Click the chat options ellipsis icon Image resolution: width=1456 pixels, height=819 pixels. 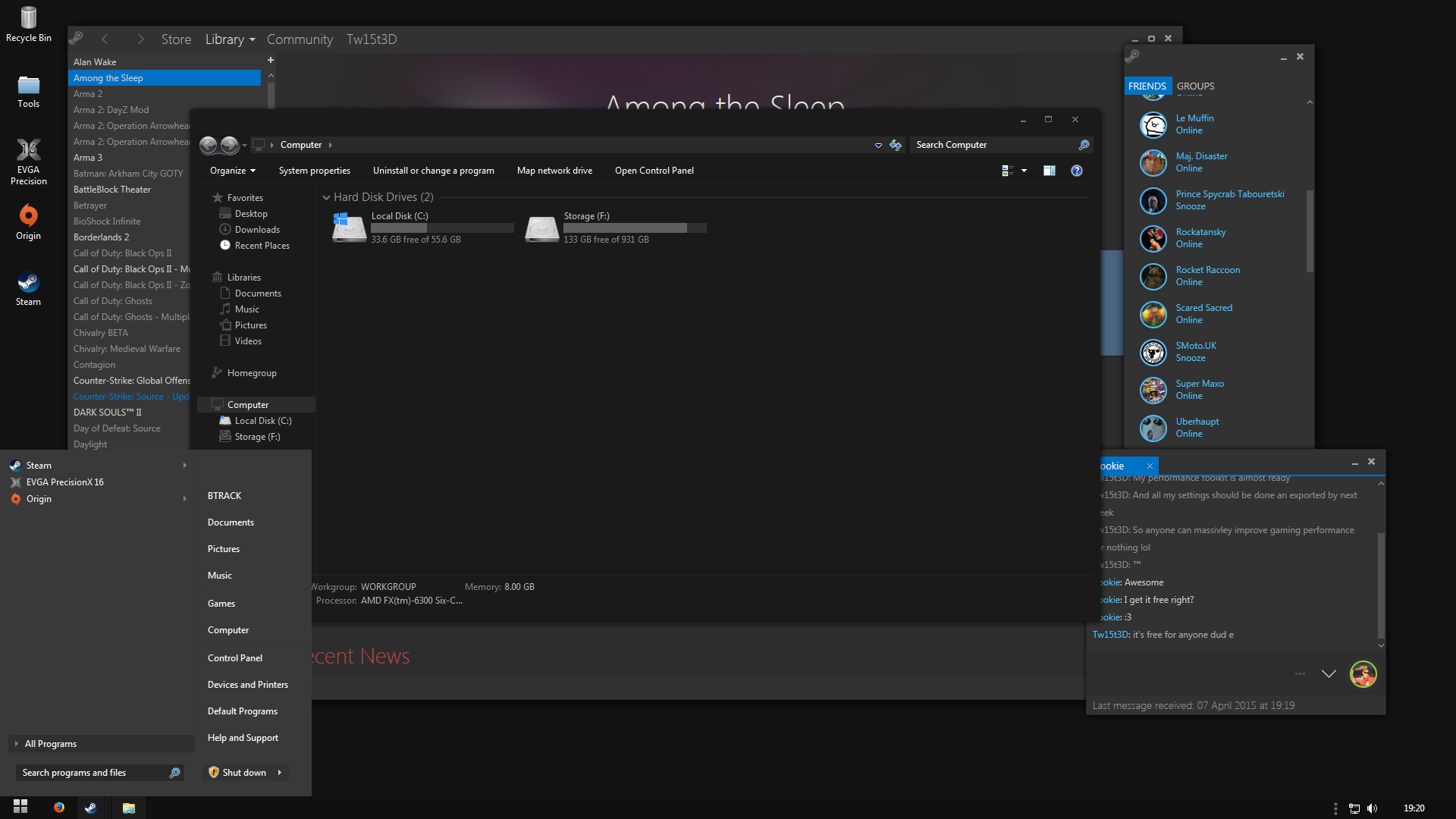pyautogui.click(x=1301, y=673)
